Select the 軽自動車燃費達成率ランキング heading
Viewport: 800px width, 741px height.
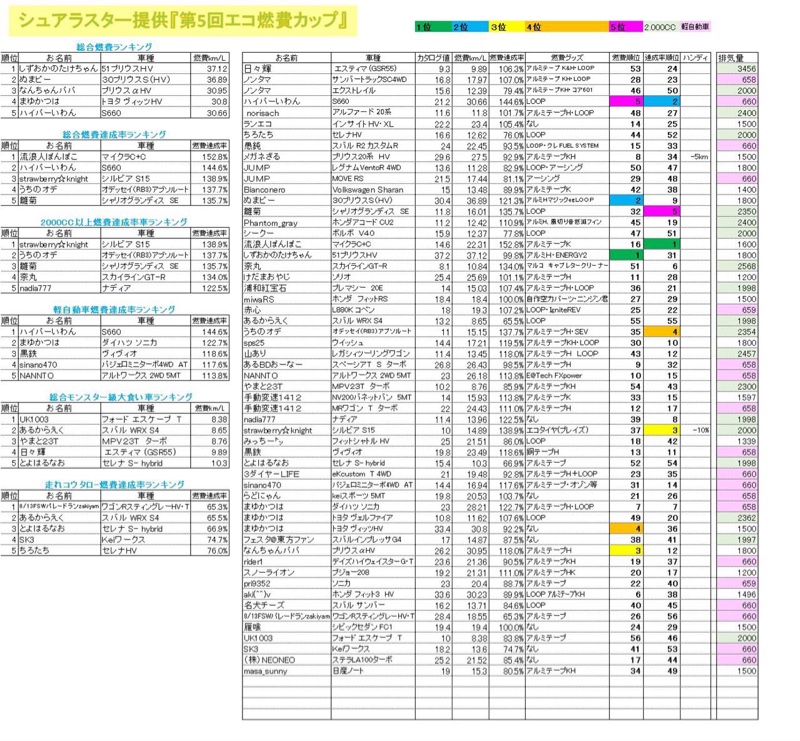point(114,309)
